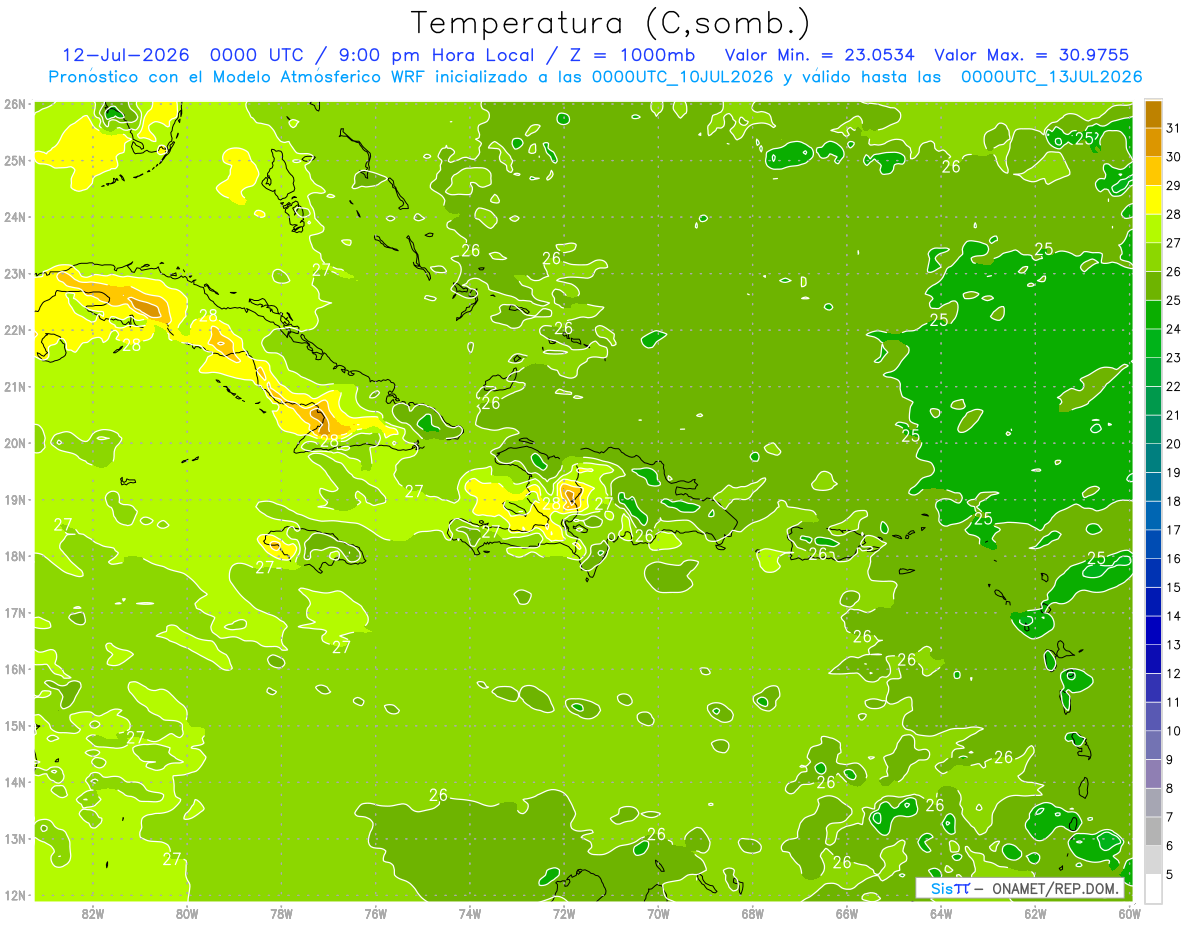The width and height of the screenshot is (1200, 927).
Task: Click the latitude axis label "13N"
Action: pyautogui.click(x=14, y=839)
